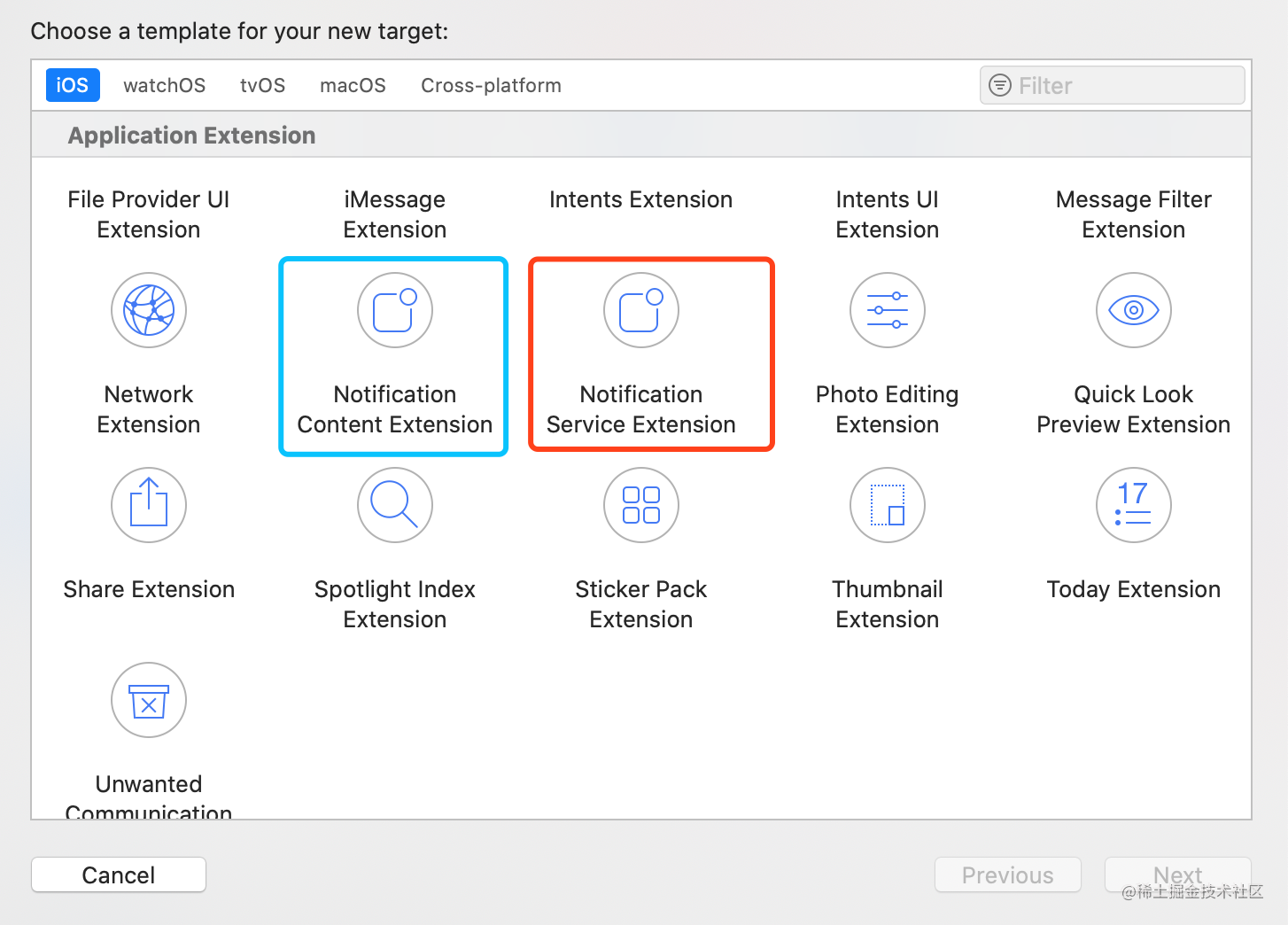Open the tvOS templates tab
This screenshot has width=1288, height=925.
click(x=263, y=85)
